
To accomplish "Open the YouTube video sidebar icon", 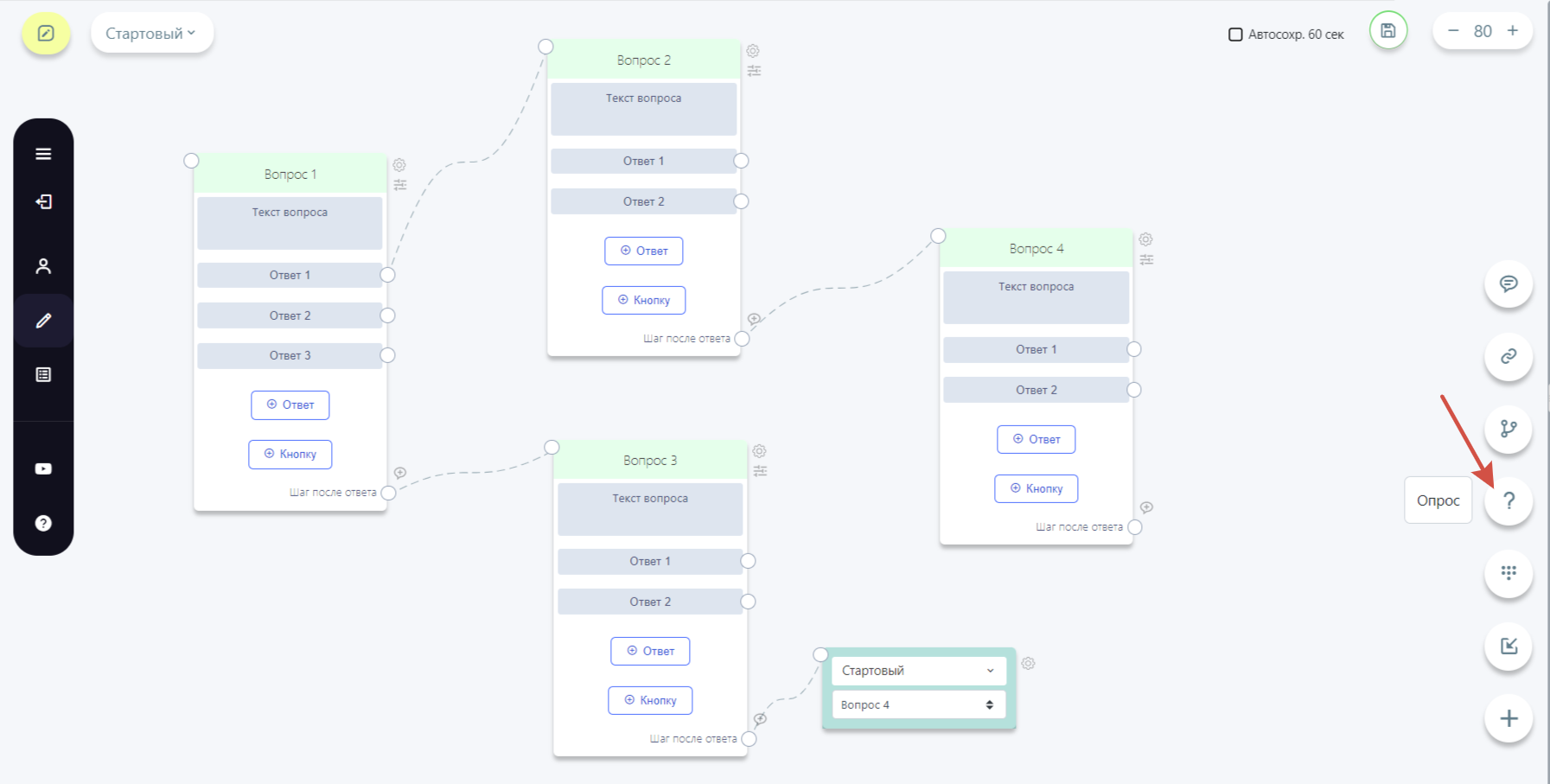I will tap(43, 468).
